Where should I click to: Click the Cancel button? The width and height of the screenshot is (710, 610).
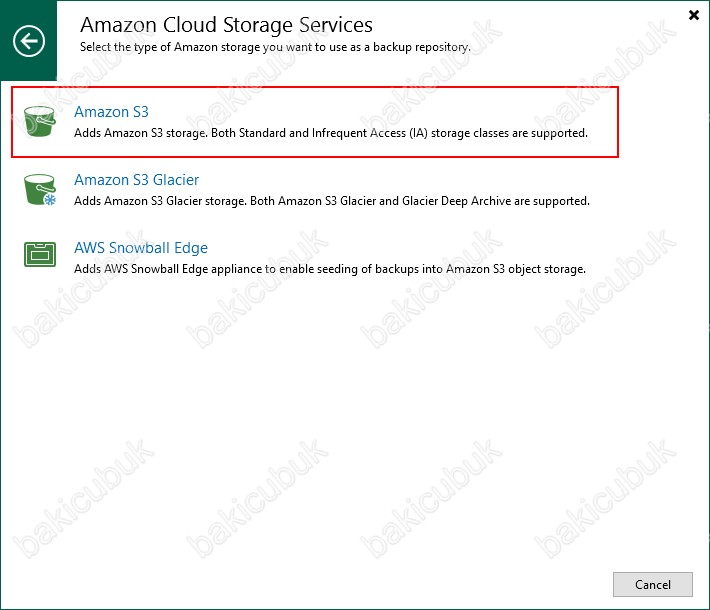tap(652, 584)
